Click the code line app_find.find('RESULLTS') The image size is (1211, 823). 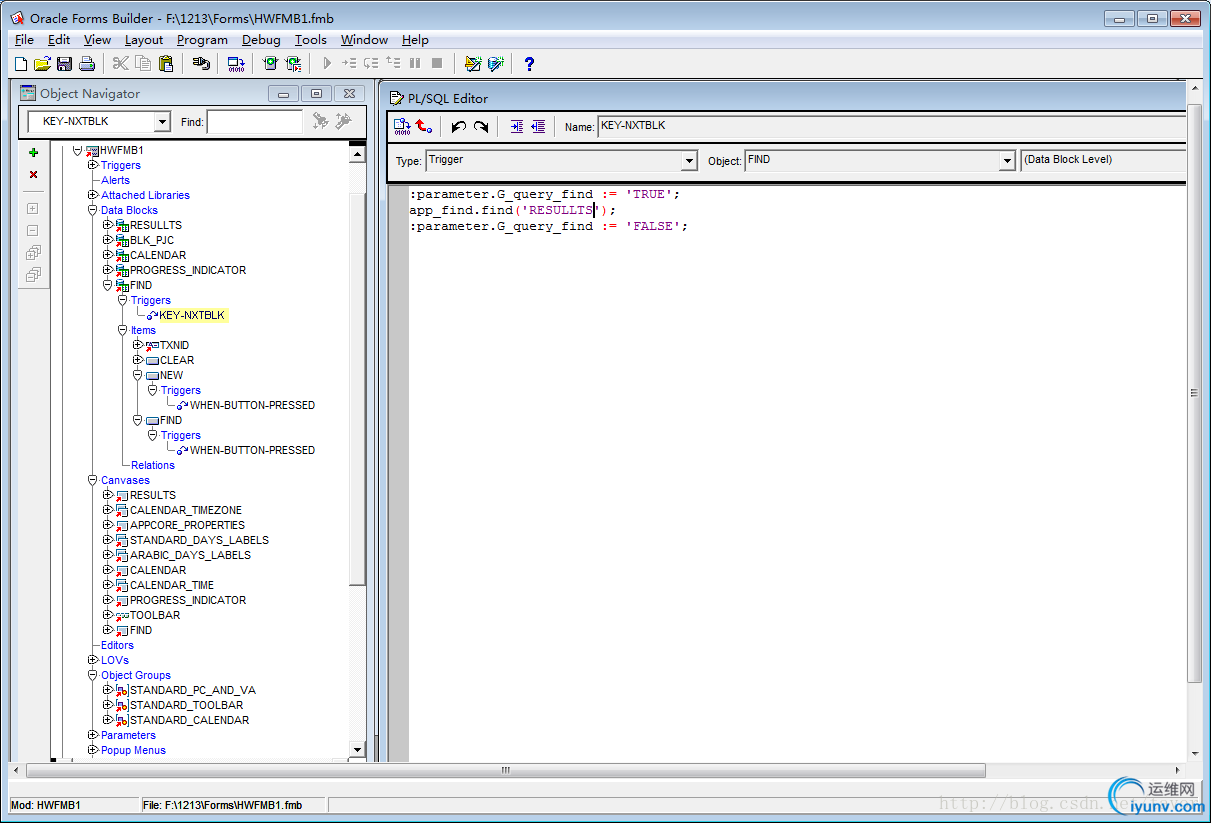513,210
